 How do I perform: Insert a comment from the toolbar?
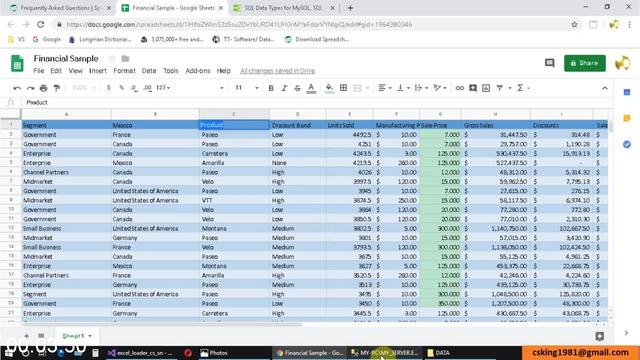tap(473, 88)
